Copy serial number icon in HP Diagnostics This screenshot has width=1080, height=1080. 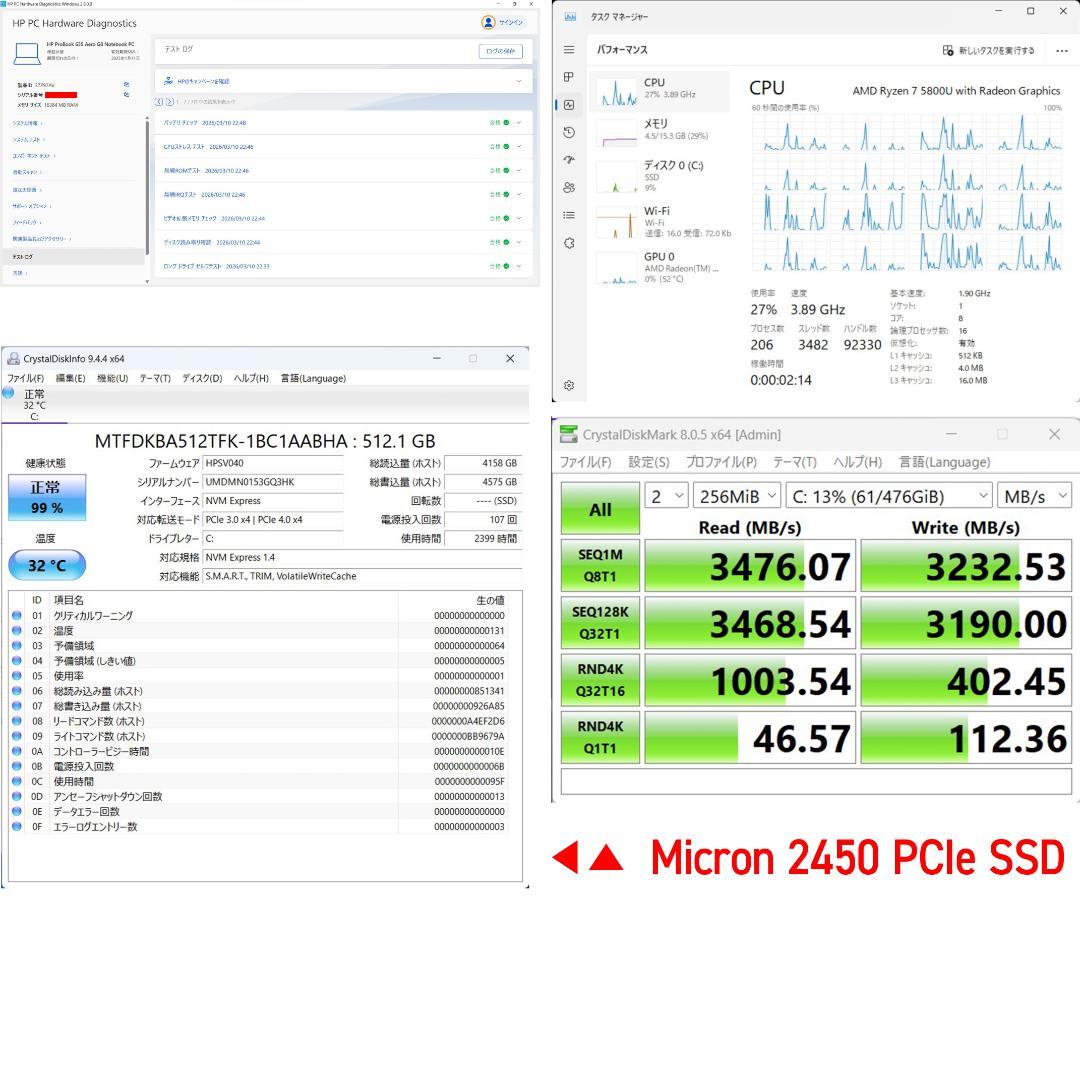pyautogui.click(x=126, y=94)
